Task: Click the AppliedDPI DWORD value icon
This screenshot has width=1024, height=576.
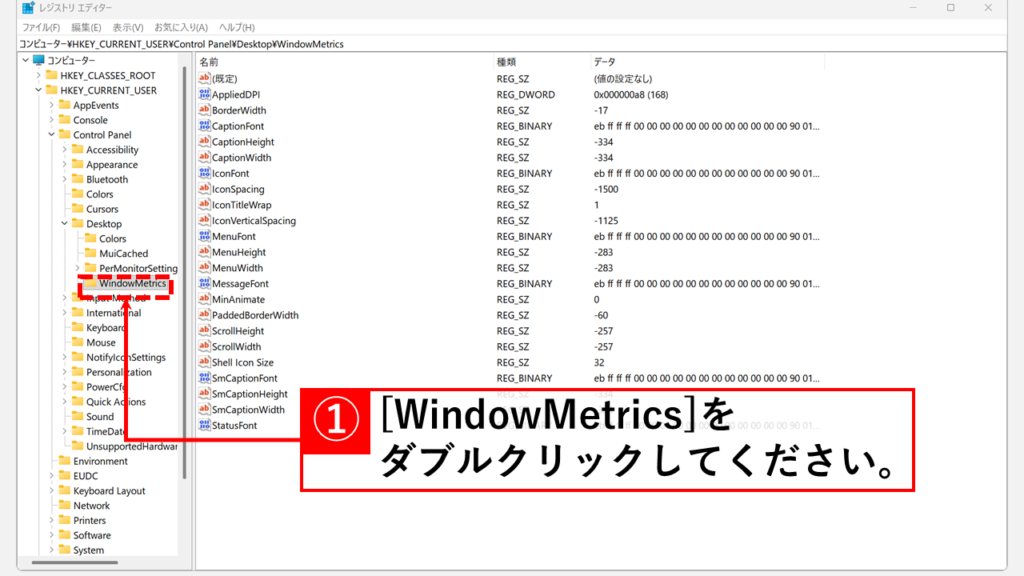Action: [x=204, y=95]
